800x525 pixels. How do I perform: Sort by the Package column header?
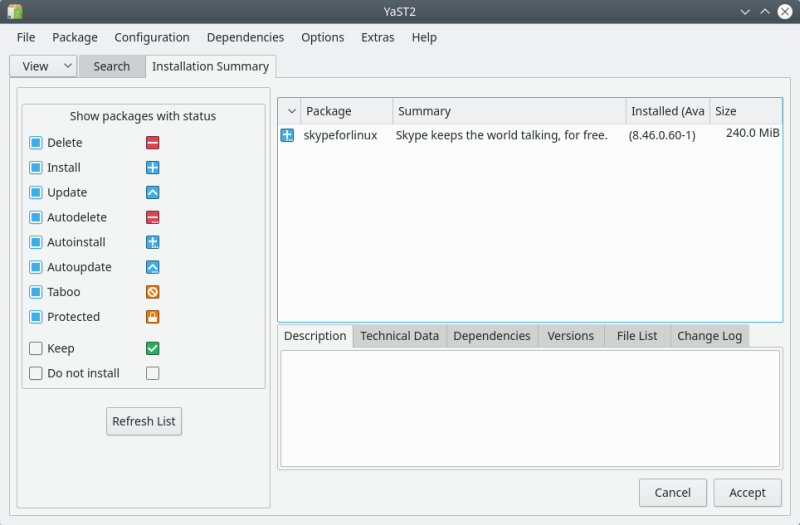(347, 111)
